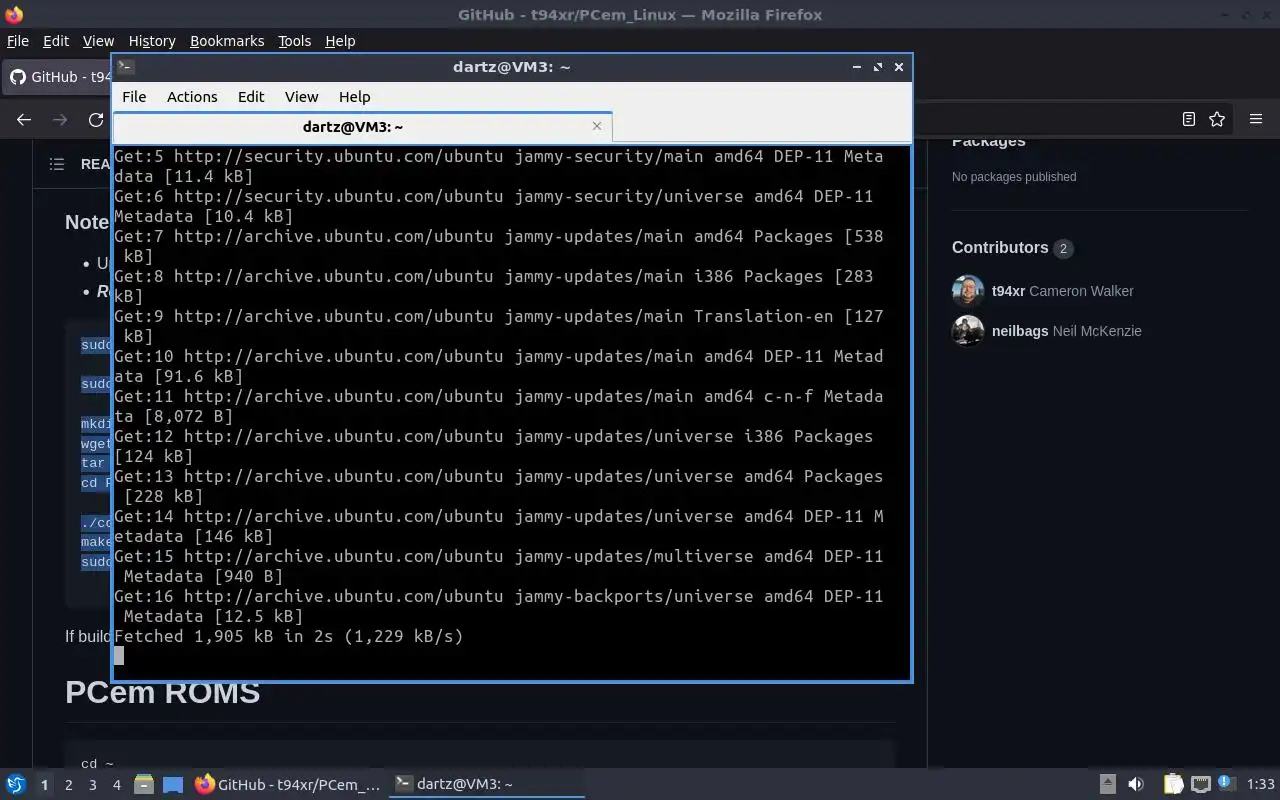The height and width of the screenshot is (800, 1280).
Task: Click "Fetched 1,905 kB in 2s" line
Action: pyautogui.click(x=289, y=636)
